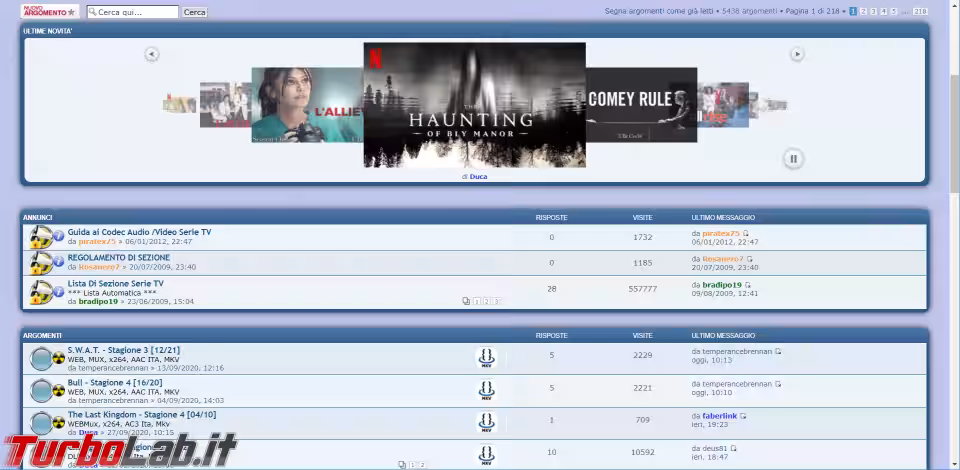View latest post icon next to deus81
Image resolution: width=960 pixels, height=470 pixels.
tap(733, 449)
